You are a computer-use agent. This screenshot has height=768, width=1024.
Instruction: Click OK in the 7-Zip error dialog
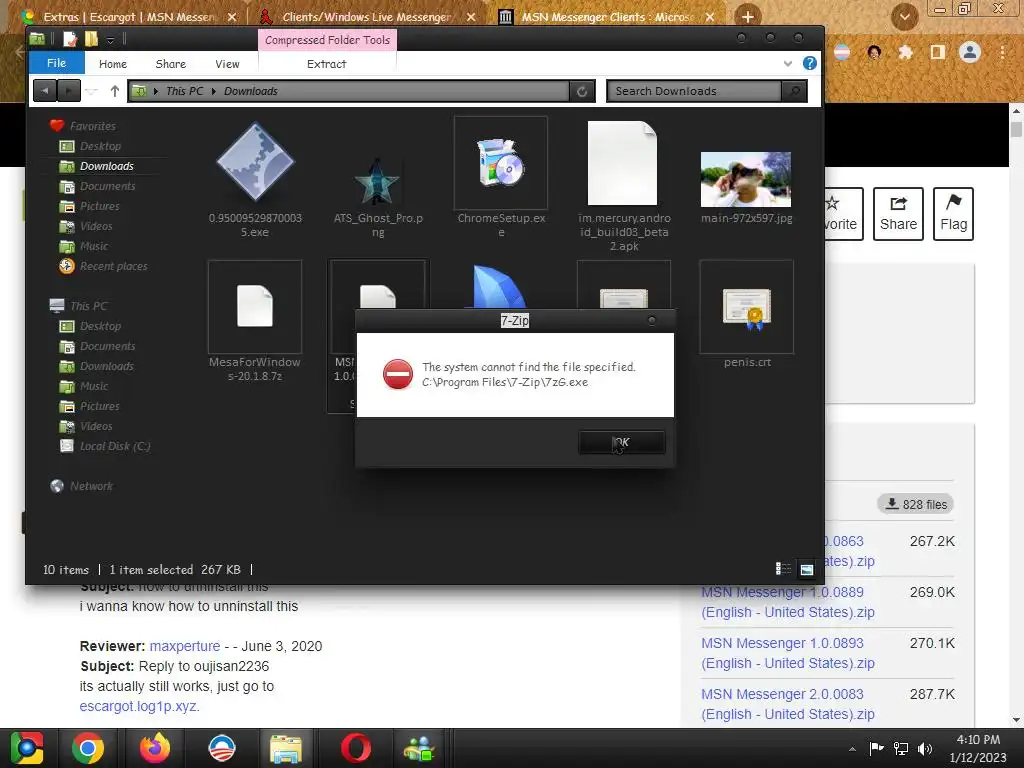point(622,442)
